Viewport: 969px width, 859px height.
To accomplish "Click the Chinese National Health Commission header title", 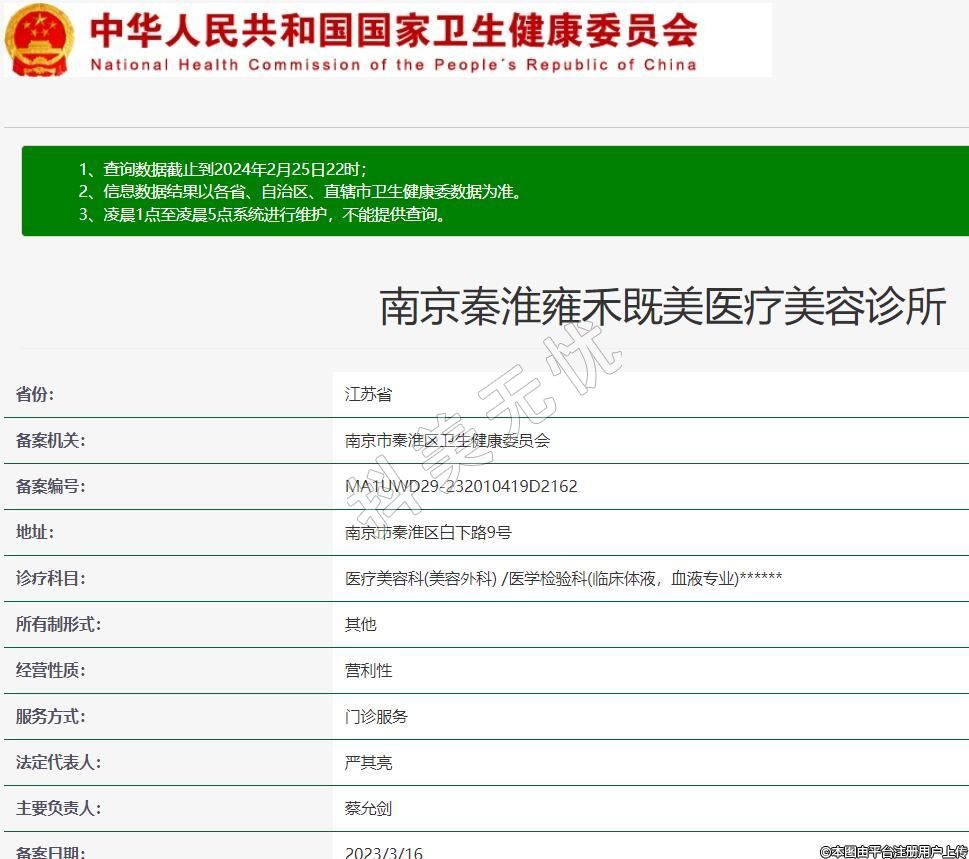I will pos(393,30).
